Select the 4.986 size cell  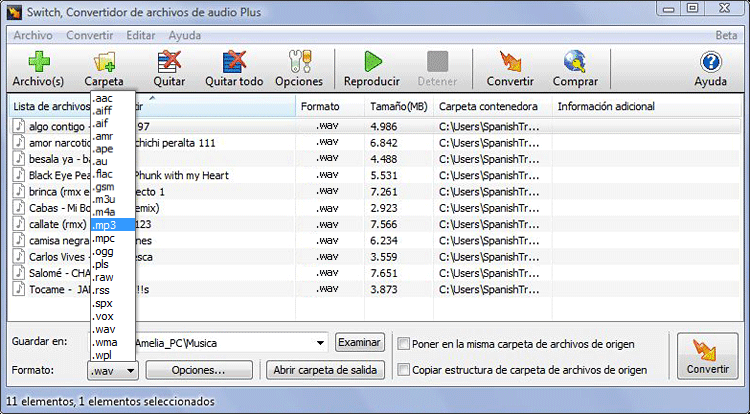coord(384,126)
